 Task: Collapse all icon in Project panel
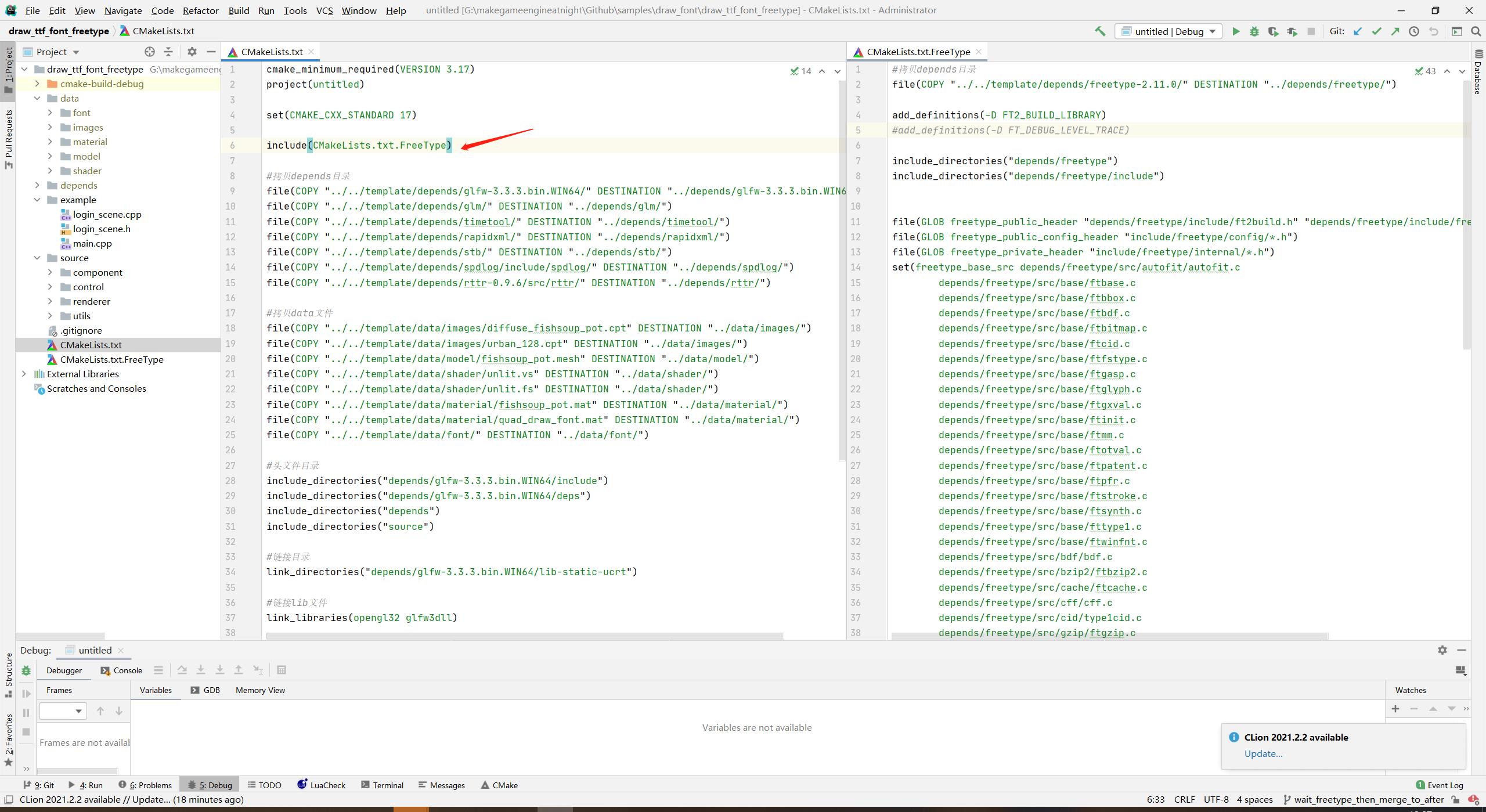coord(168,52)
